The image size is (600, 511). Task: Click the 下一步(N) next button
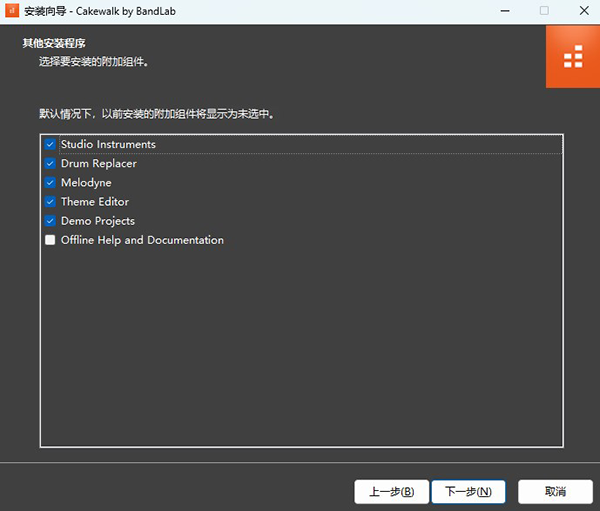point(468,491)
